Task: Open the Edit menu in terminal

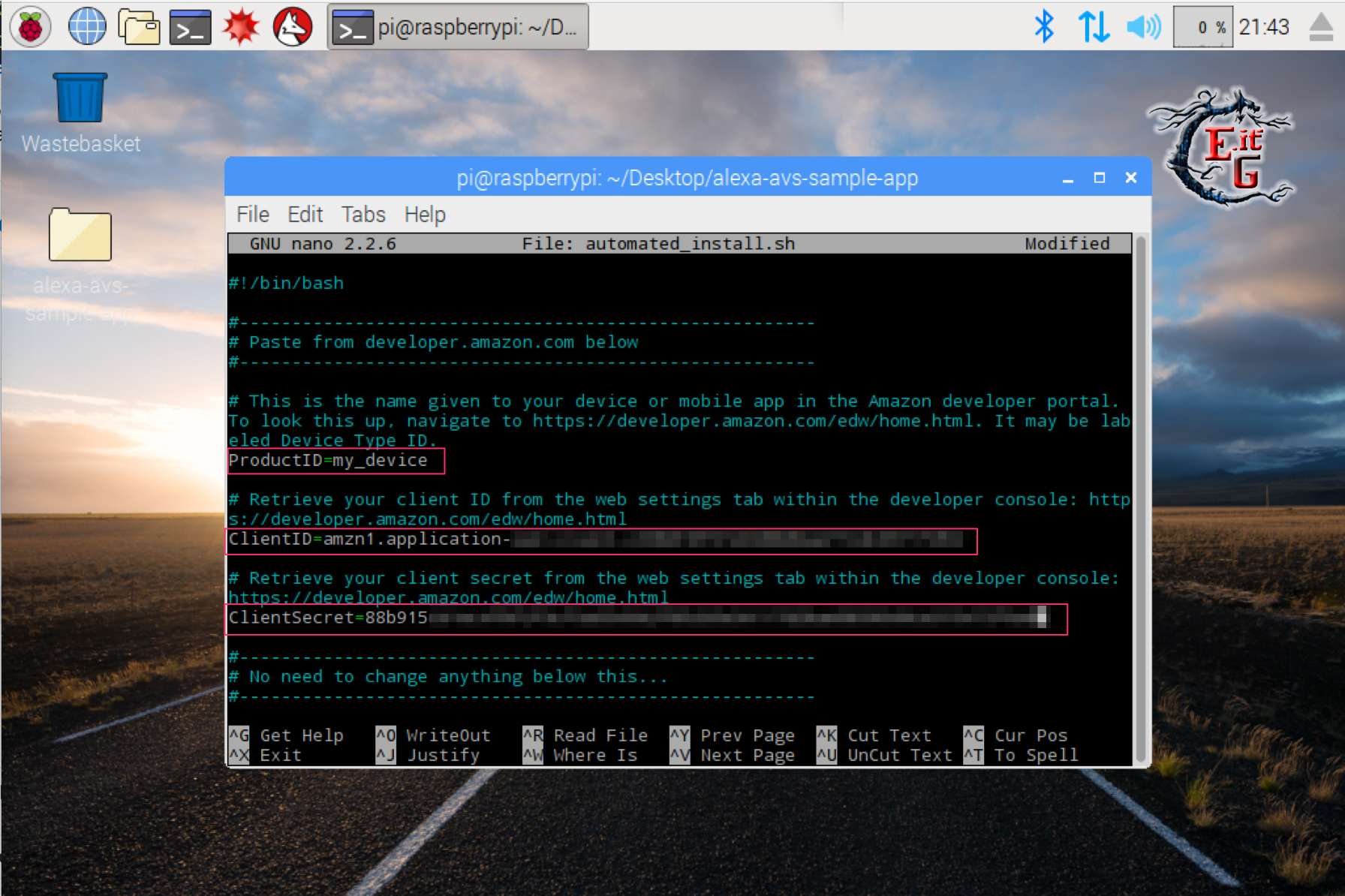Action: point(305,215)
